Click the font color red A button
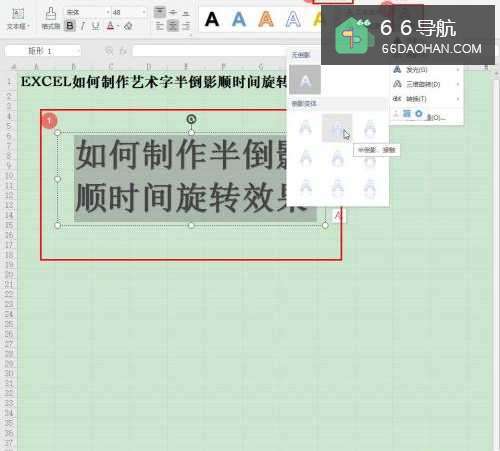The height and width of the screenshot is (451, 500). tap(110, 26)
